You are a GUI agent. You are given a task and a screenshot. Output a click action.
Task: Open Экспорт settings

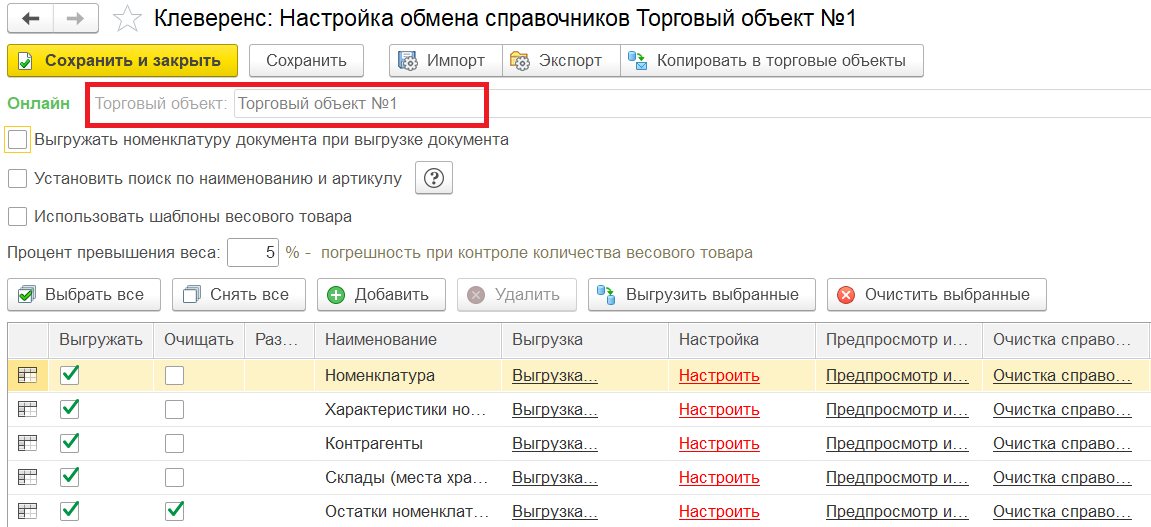click(x=561, y=61)
